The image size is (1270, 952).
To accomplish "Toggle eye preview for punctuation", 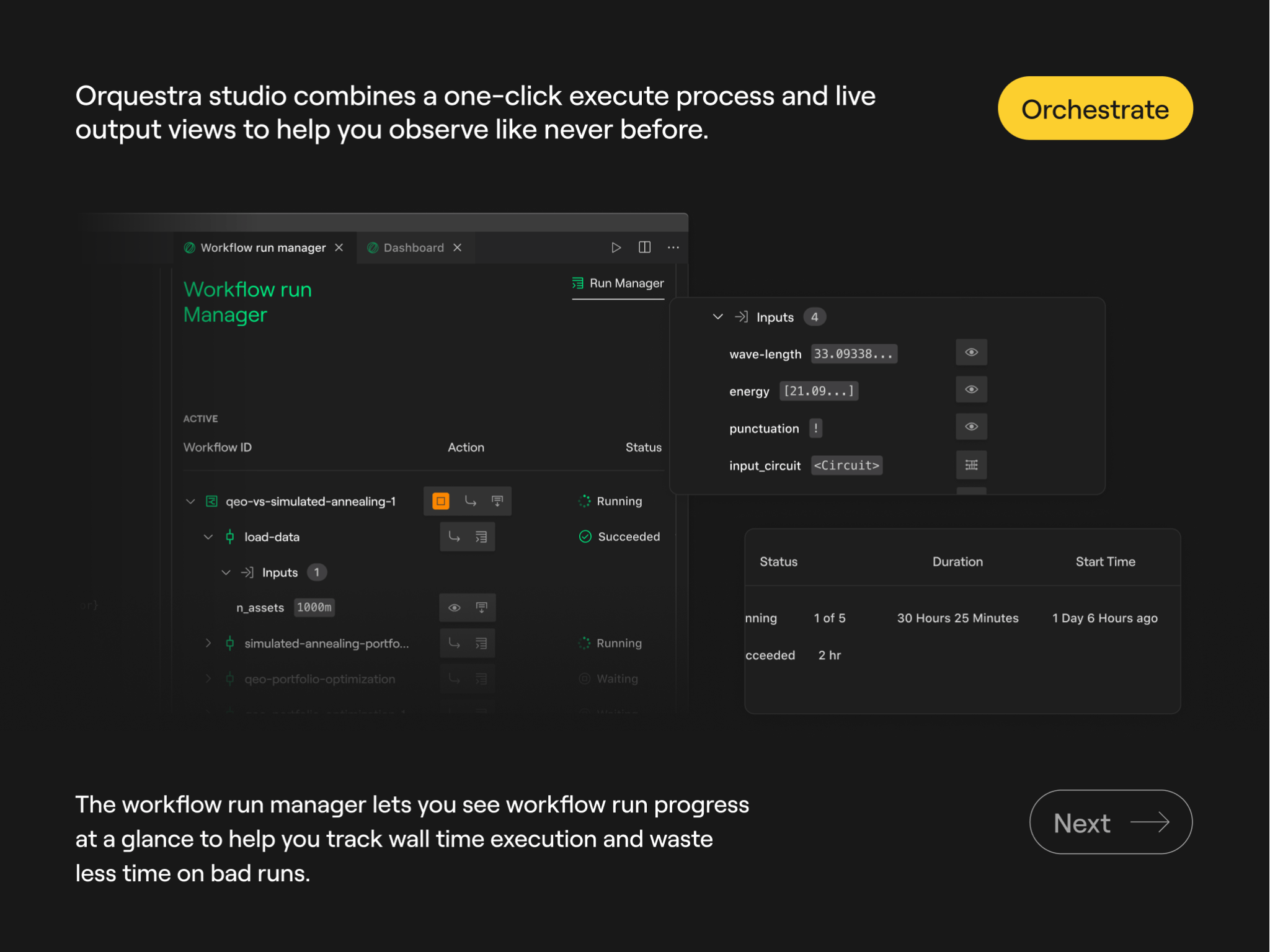I will (x=972, y=427).
